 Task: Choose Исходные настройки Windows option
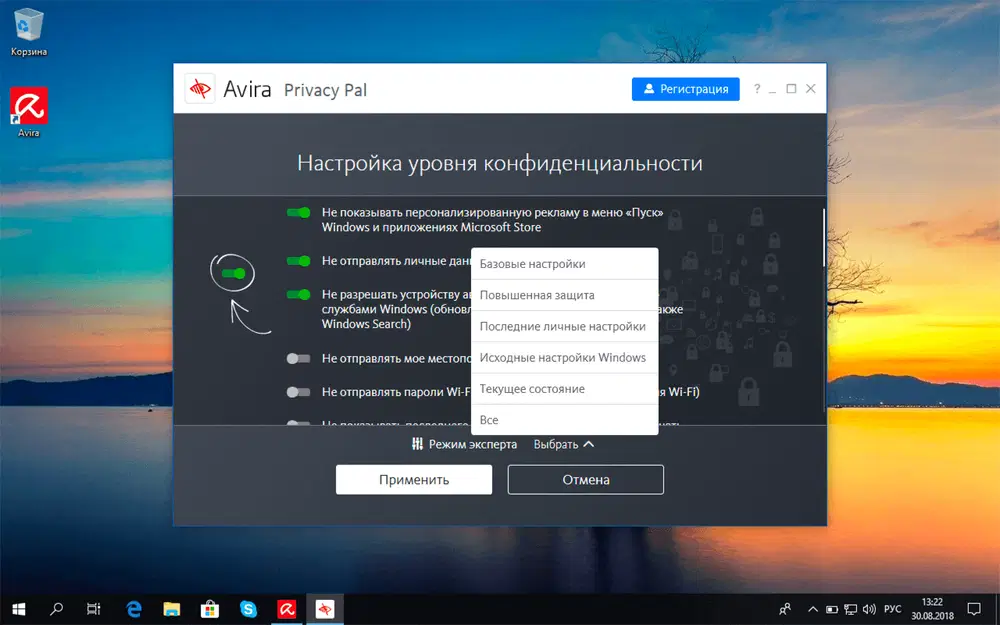pyautogui.click(x=563, y=357)
